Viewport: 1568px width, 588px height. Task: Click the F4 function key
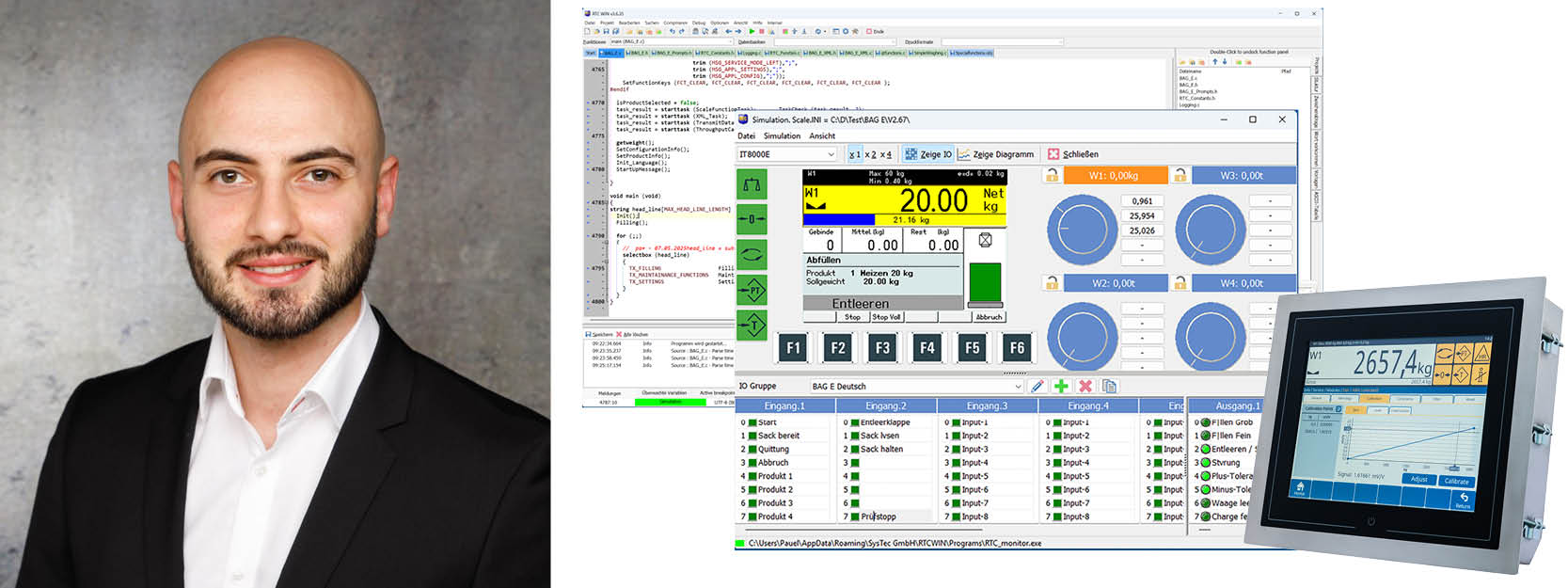927,348
